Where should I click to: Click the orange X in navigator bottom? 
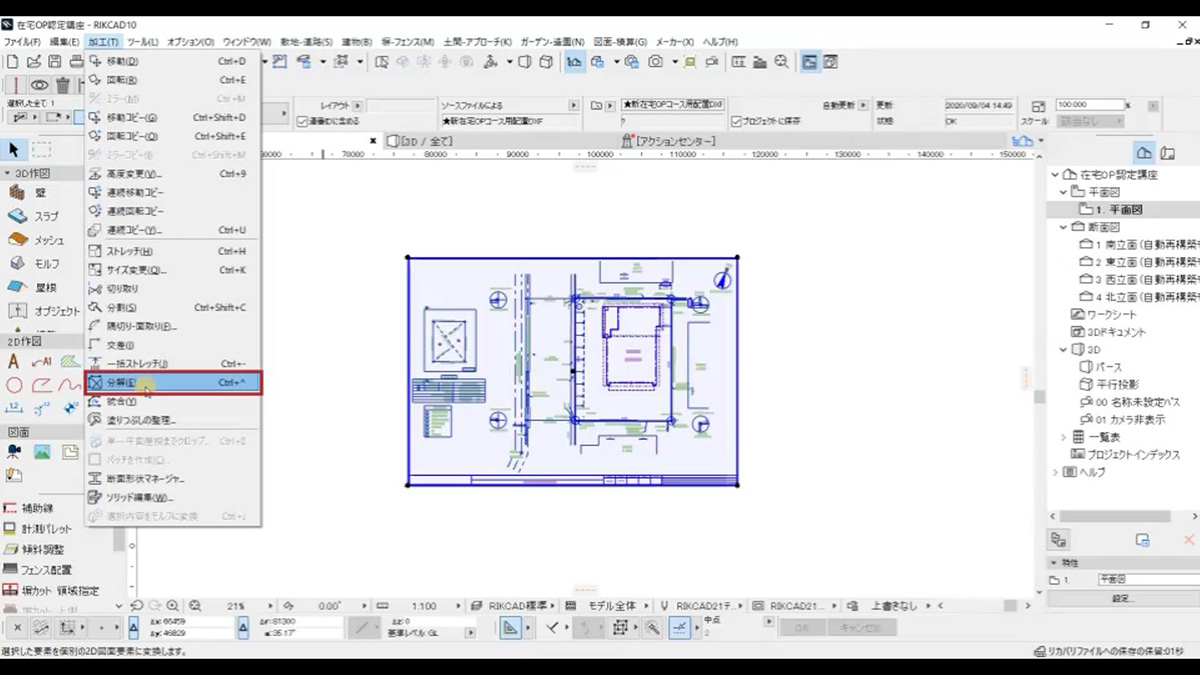(1189, 540)
